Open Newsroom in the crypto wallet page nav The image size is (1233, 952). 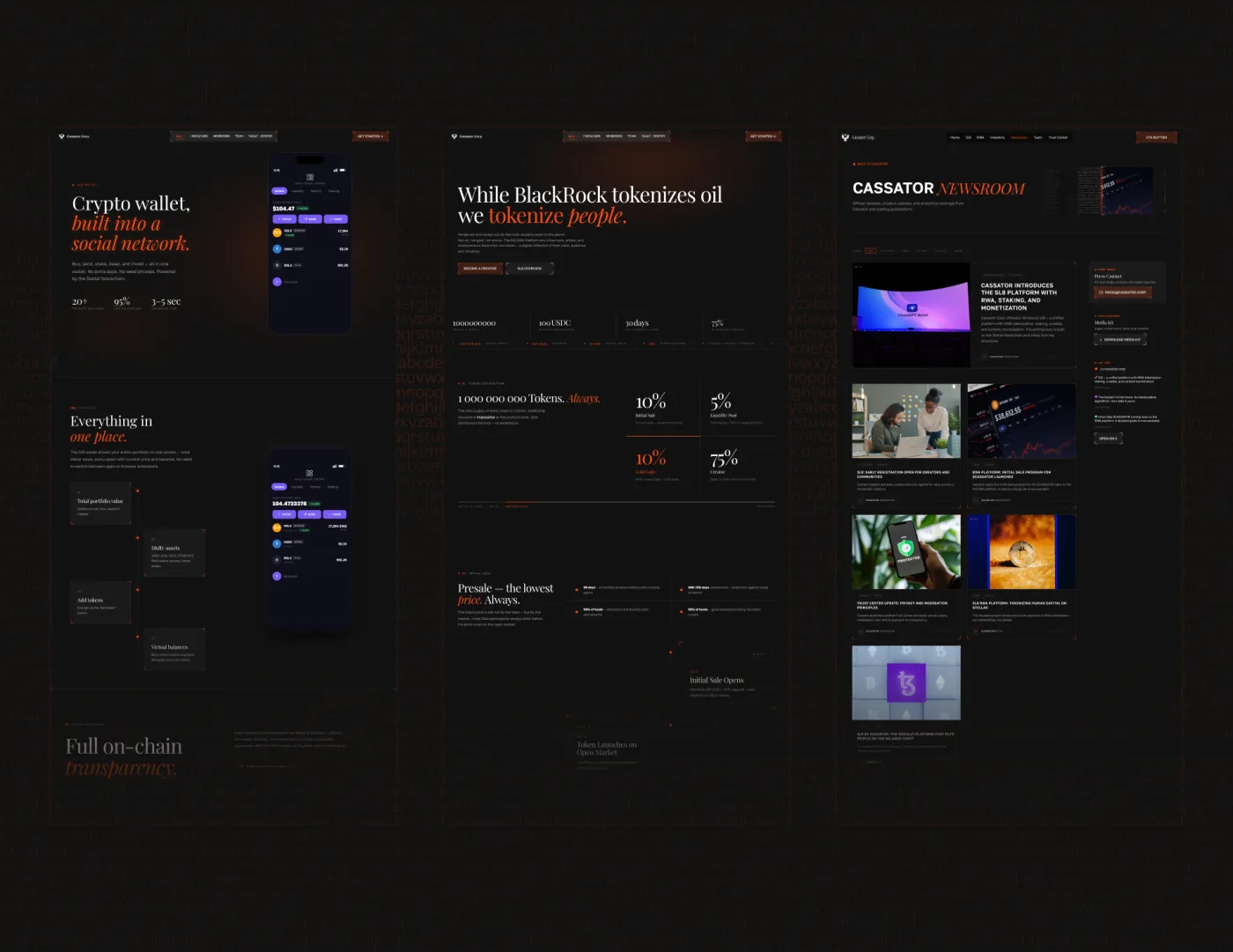pos(221,137)
